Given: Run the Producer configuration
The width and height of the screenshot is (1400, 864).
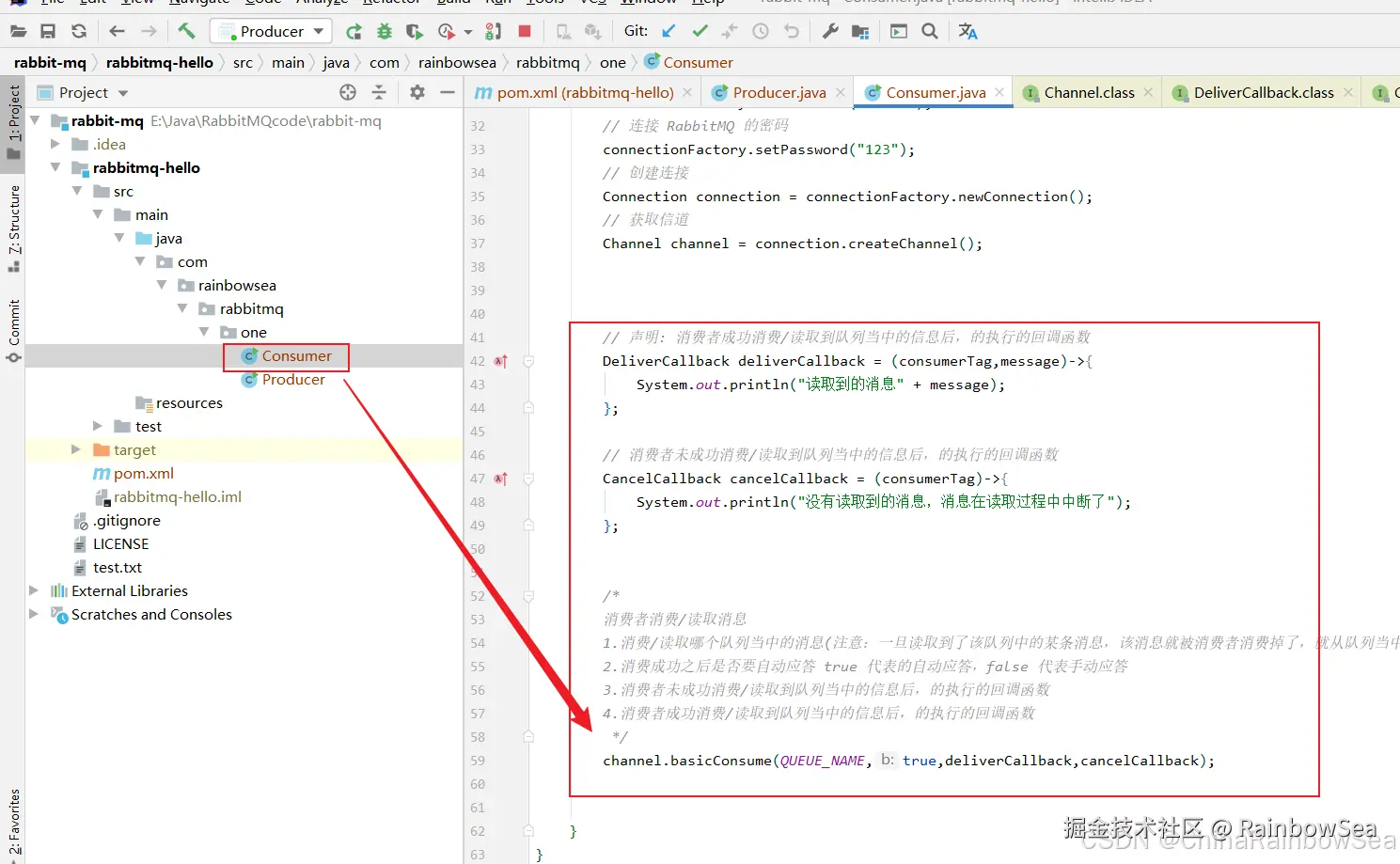Looking at the screenshot, I should pos(354,32).
